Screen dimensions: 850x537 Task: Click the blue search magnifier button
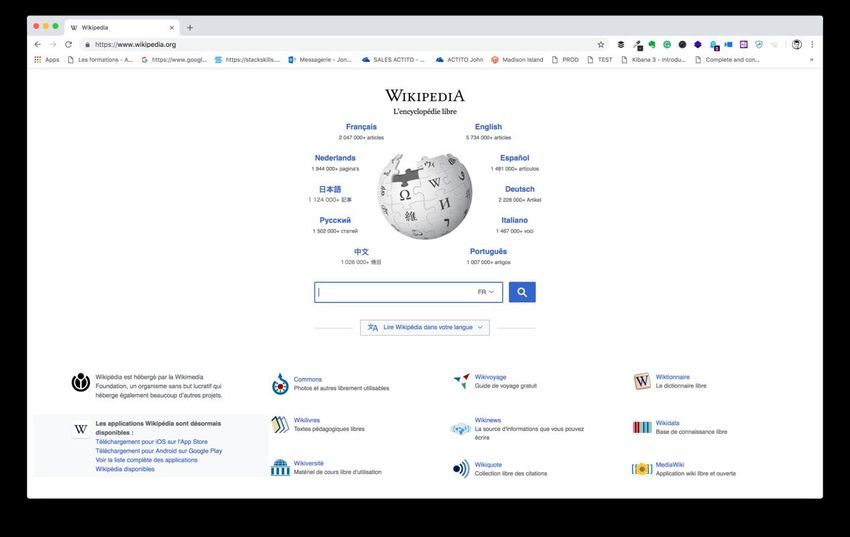[522, 292]
